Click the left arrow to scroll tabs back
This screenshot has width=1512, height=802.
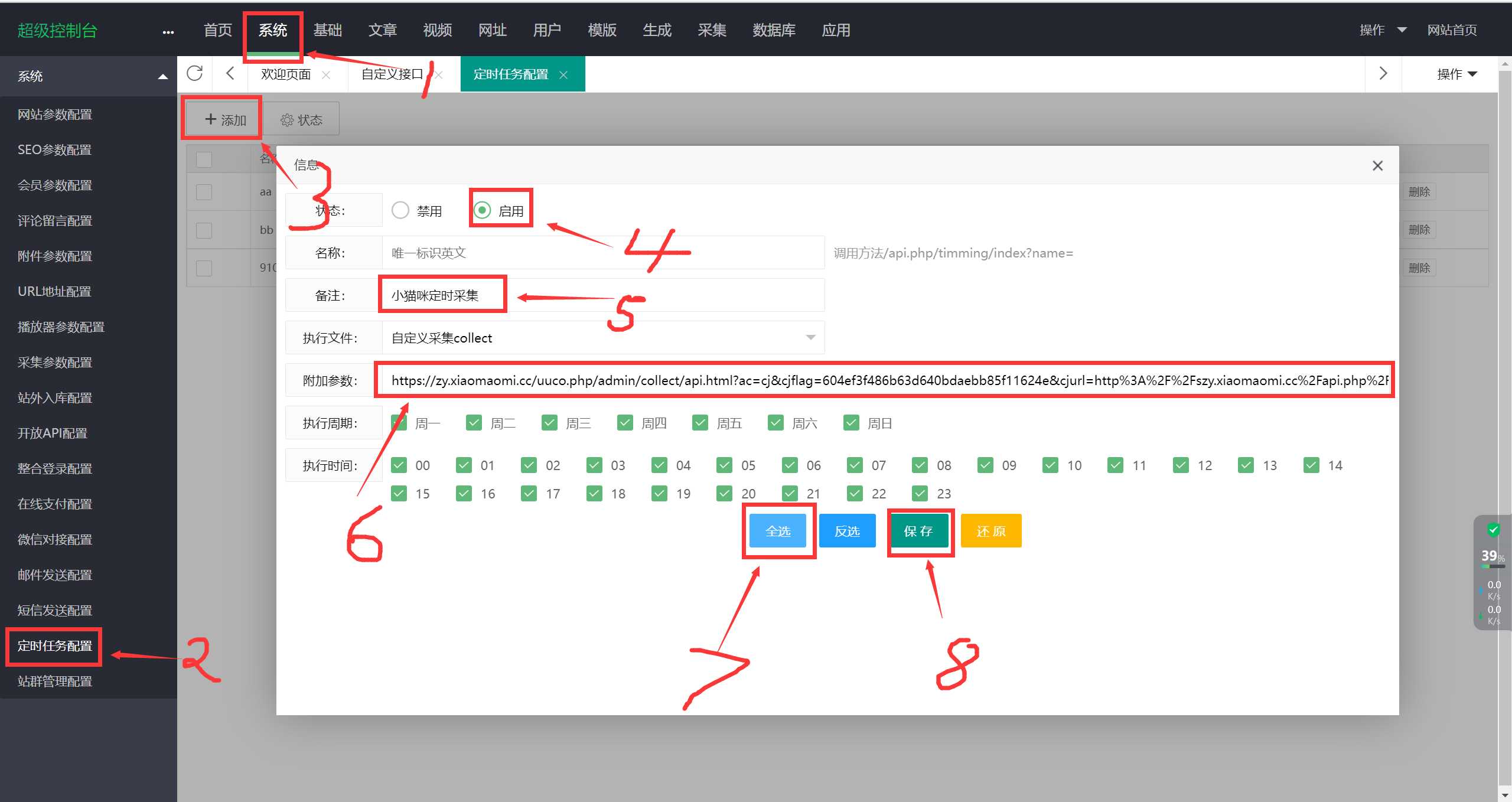click(230, 73)
